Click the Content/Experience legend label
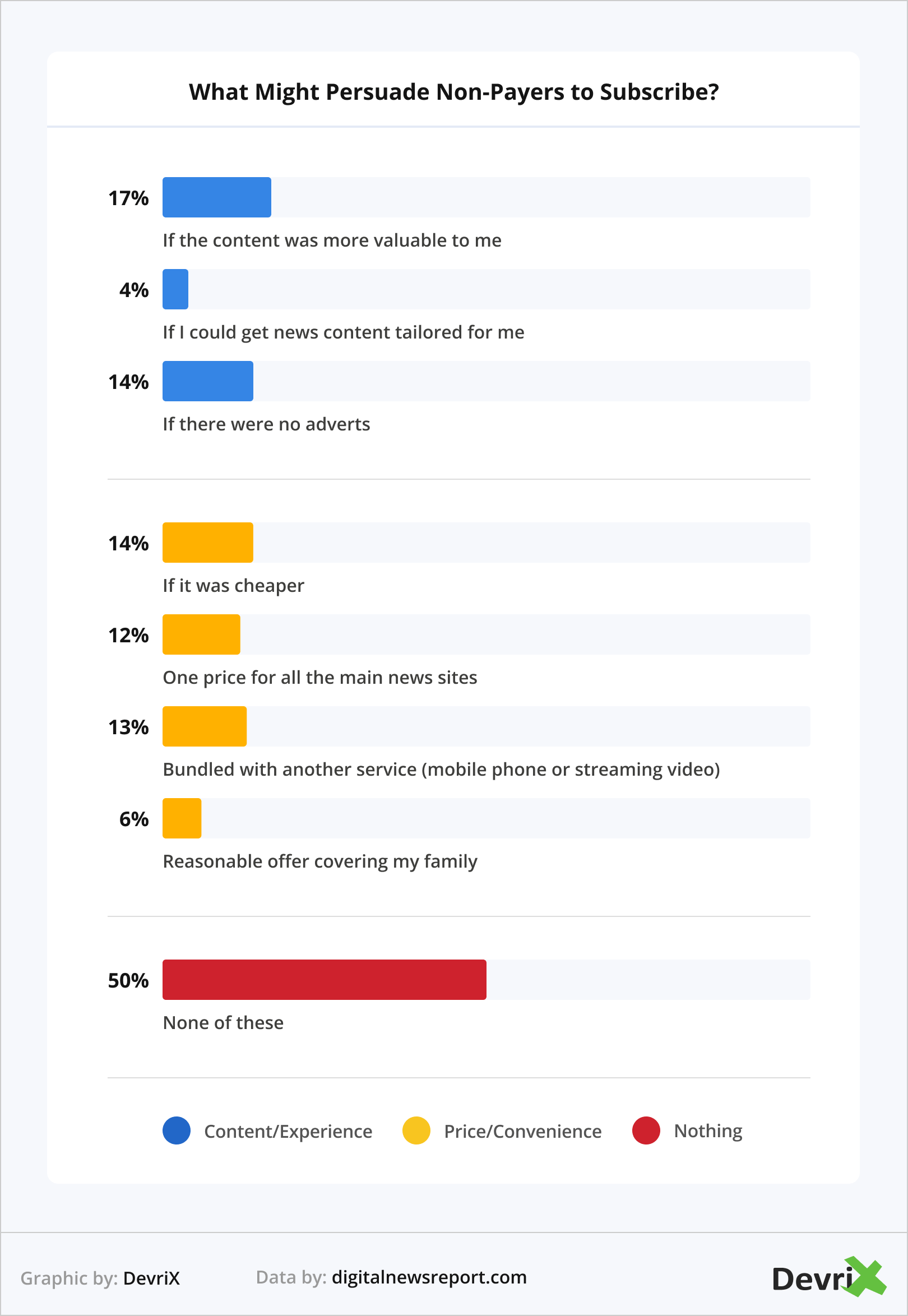 pos(288,1131)
